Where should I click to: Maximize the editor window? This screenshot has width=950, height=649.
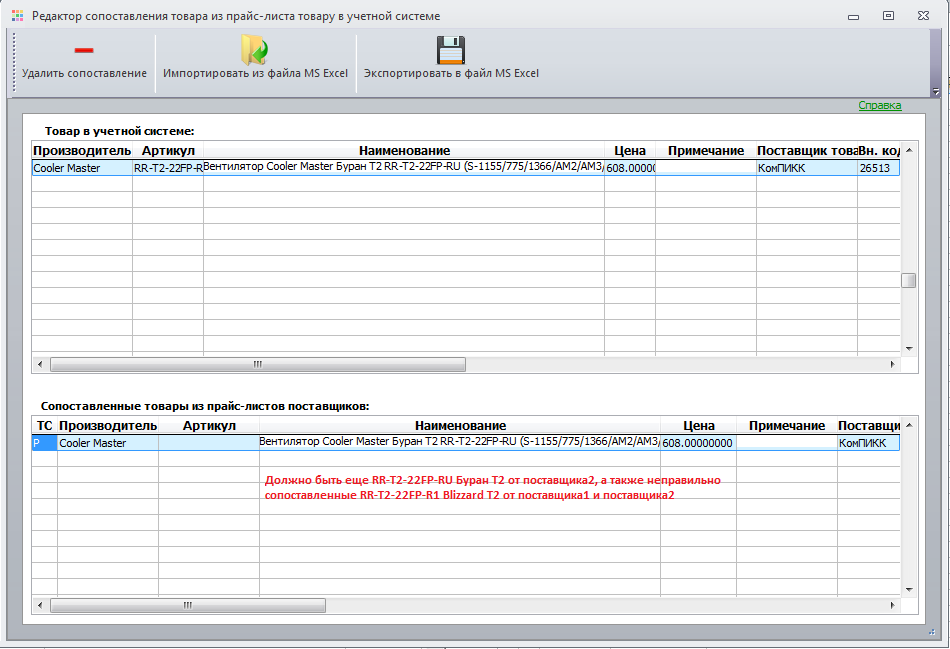(888, 16)
